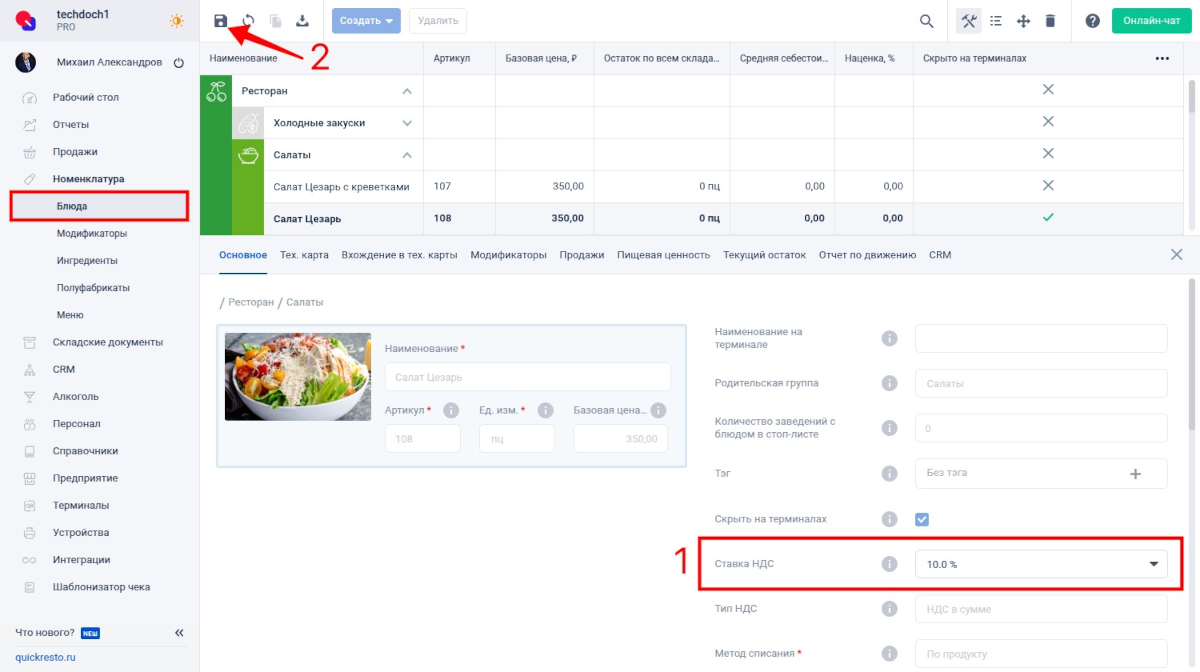
Task: Click the trash bin icon in toolbar
Action: click(1050, 21)
